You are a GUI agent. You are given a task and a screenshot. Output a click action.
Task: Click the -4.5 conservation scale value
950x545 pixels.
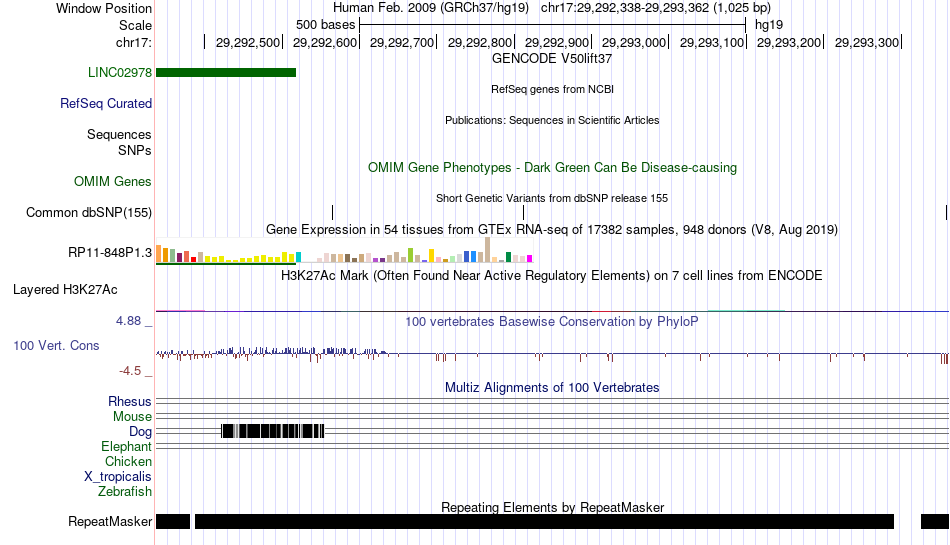(x=130, y=371)
